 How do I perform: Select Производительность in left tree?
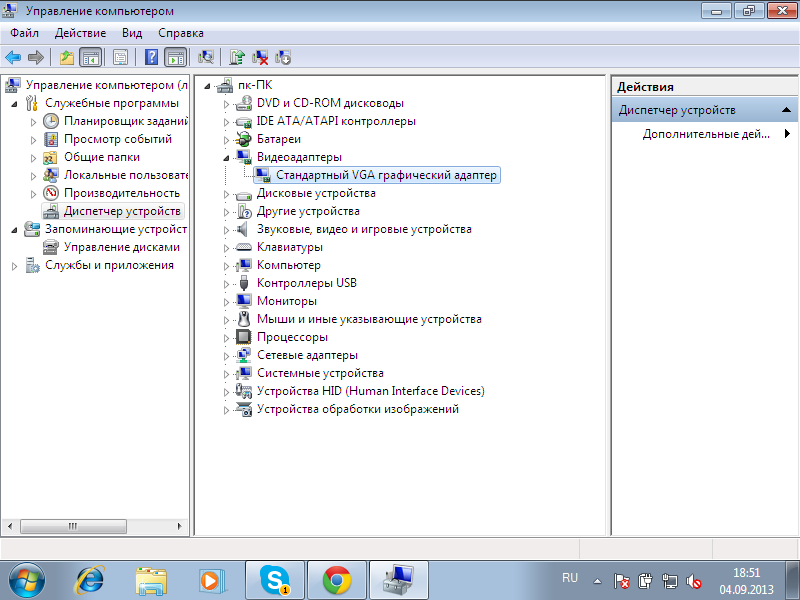[121, 193]
